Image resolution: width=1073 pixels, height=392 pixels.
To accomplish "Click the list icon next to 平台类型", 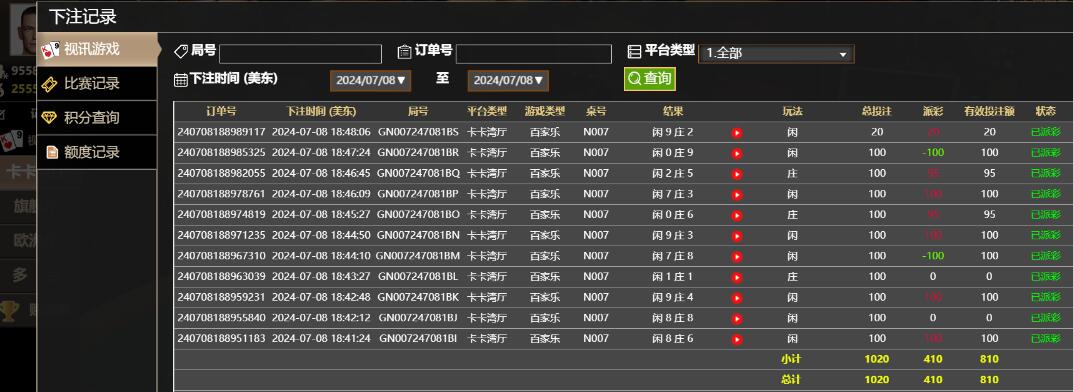I will [x=634, y=51].
